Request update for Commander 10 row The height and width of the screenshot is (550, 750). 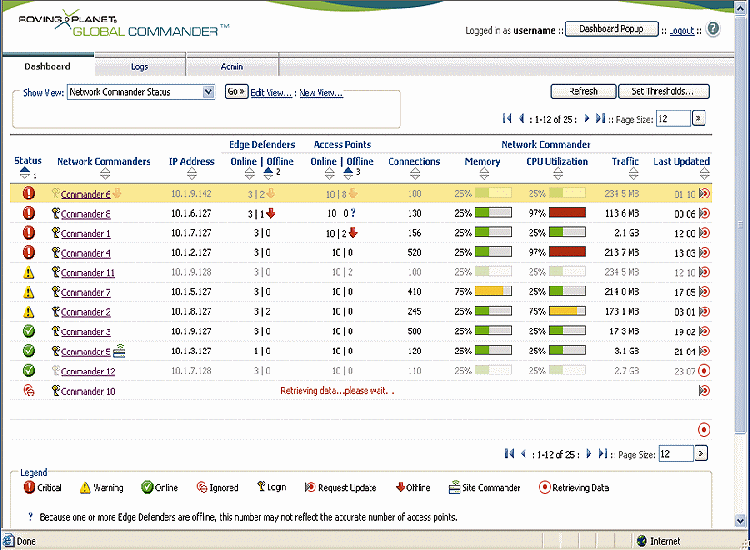[704, 391]
